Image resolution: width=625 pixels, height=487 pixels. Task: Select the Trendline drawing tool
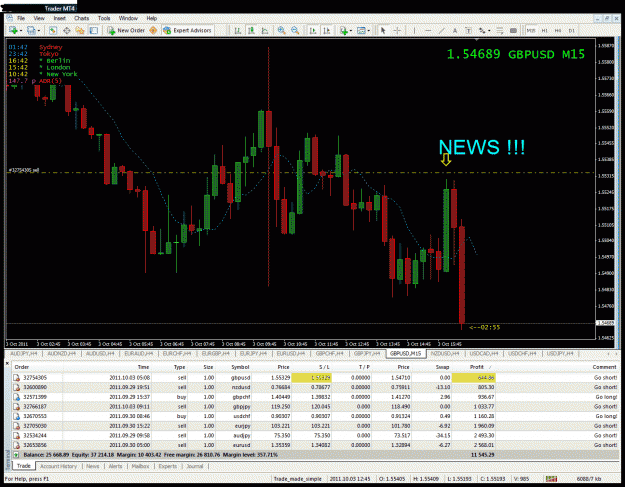coord(441,31)
